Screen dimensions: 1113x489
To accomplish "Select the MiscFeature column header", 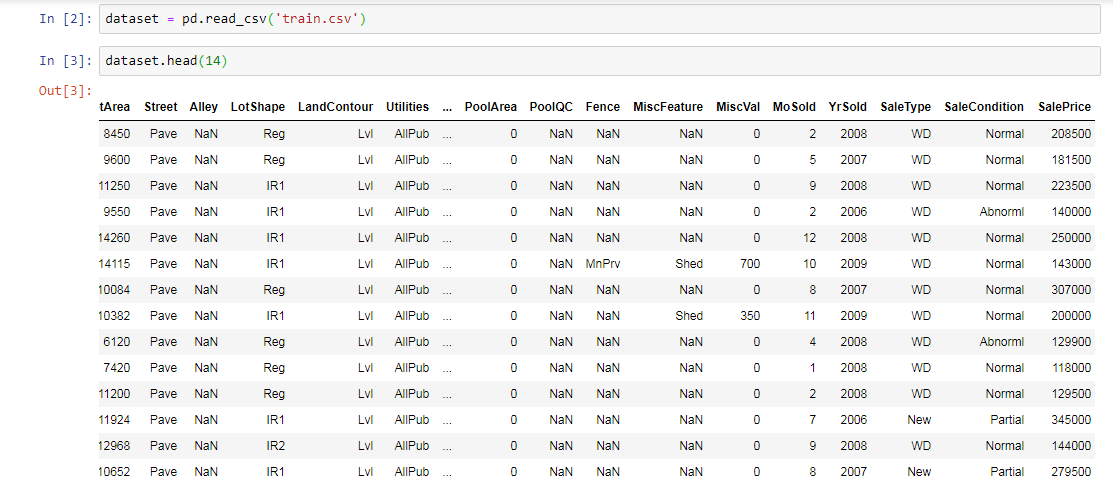I will pyautogui.click(x=668, y=107).
